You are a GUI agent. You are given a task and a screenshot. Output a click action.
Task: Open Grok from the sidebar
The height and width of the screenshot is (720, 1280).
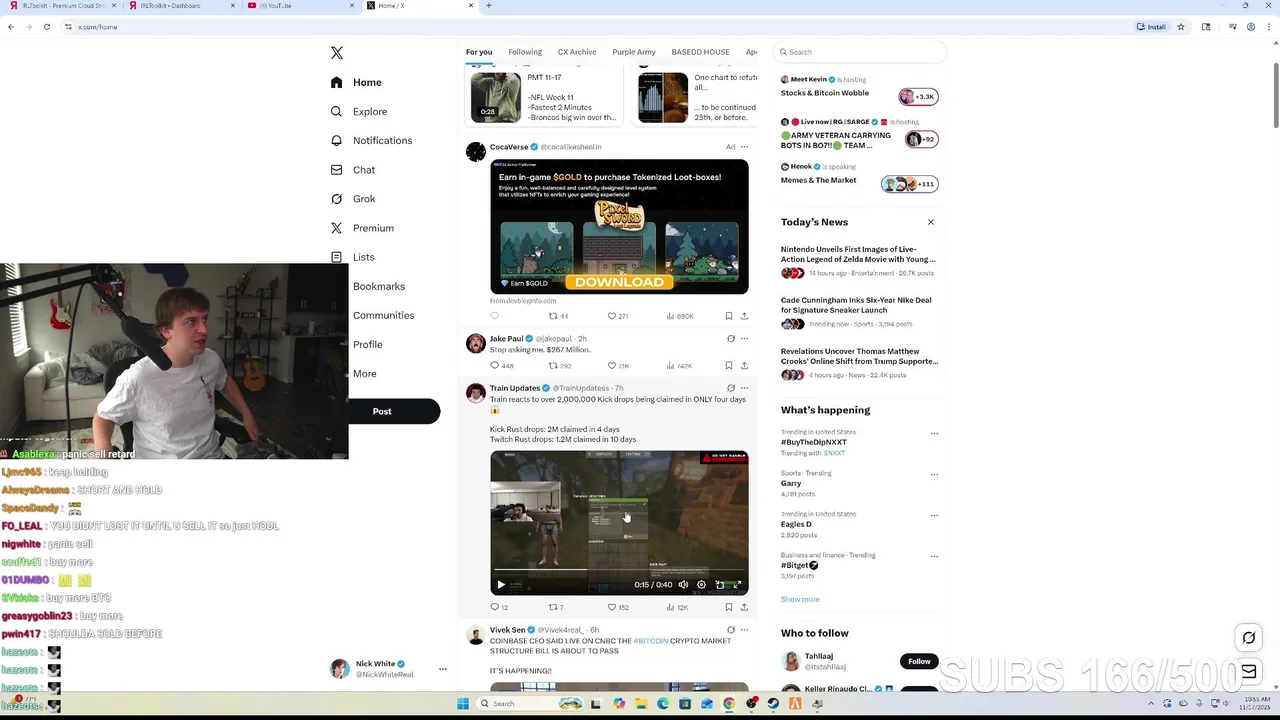pos(353,199)
